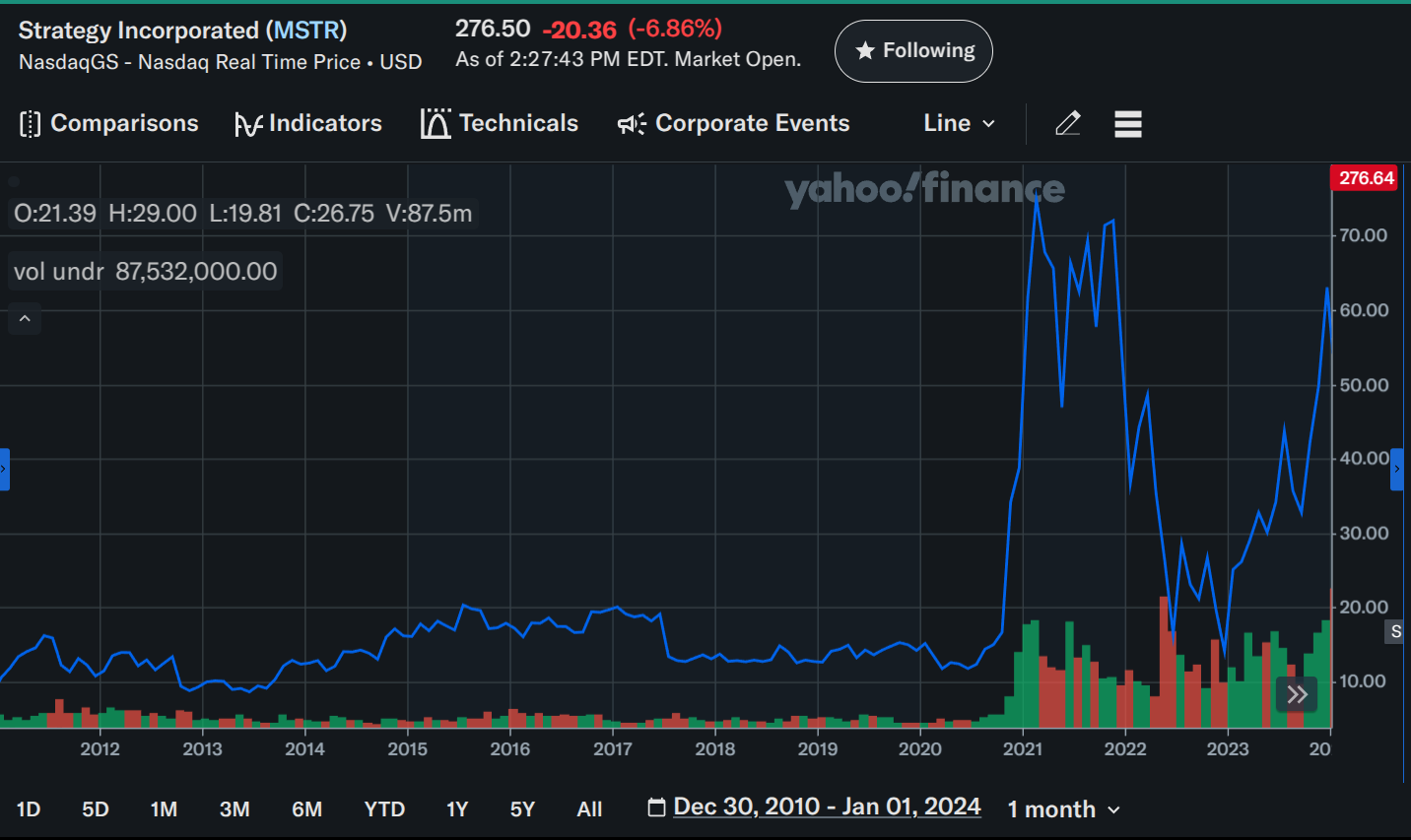The height and width of the screenshot is (840, 1411).
Task: Select the 5D time range
Action: [96, 809]
